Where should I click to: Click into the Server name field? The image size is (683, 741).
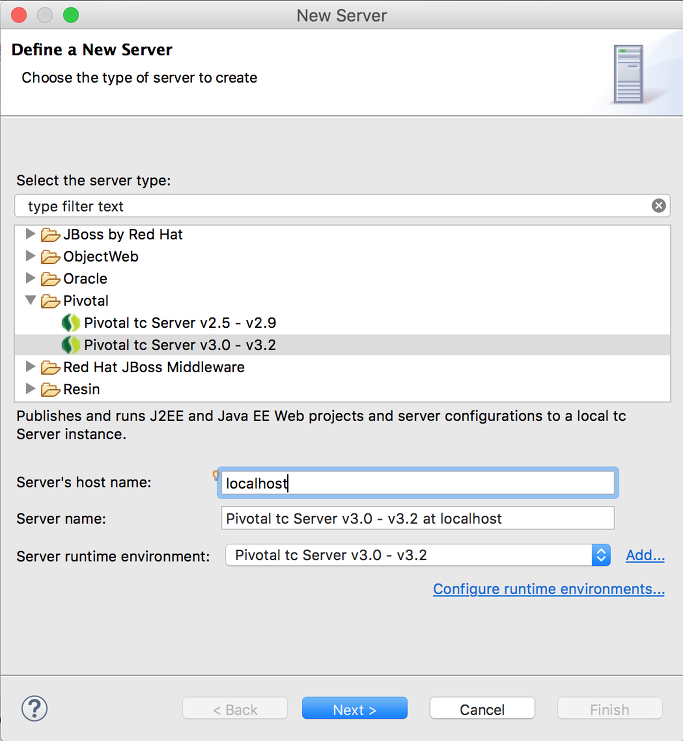click(x=418, y=518)
